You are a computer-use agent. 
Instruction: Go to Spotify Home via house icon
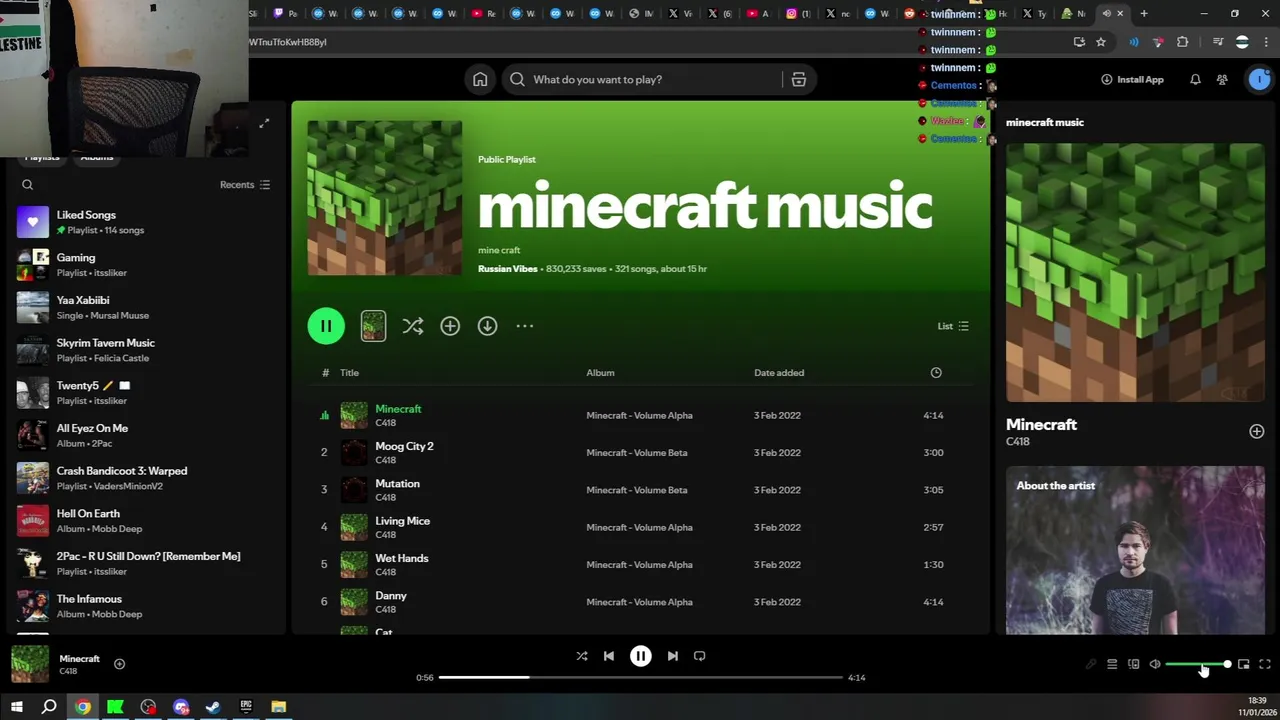point(480,79)
